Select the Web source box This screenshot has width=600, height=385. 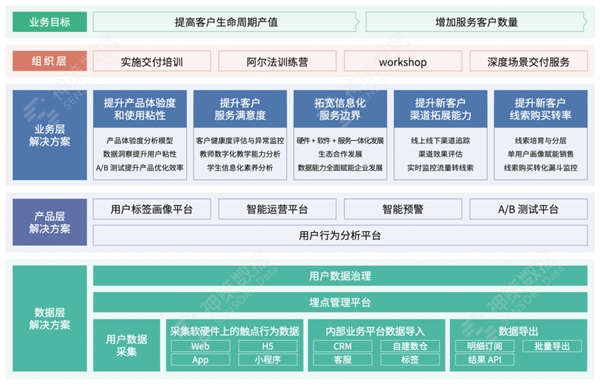point(201,346)
